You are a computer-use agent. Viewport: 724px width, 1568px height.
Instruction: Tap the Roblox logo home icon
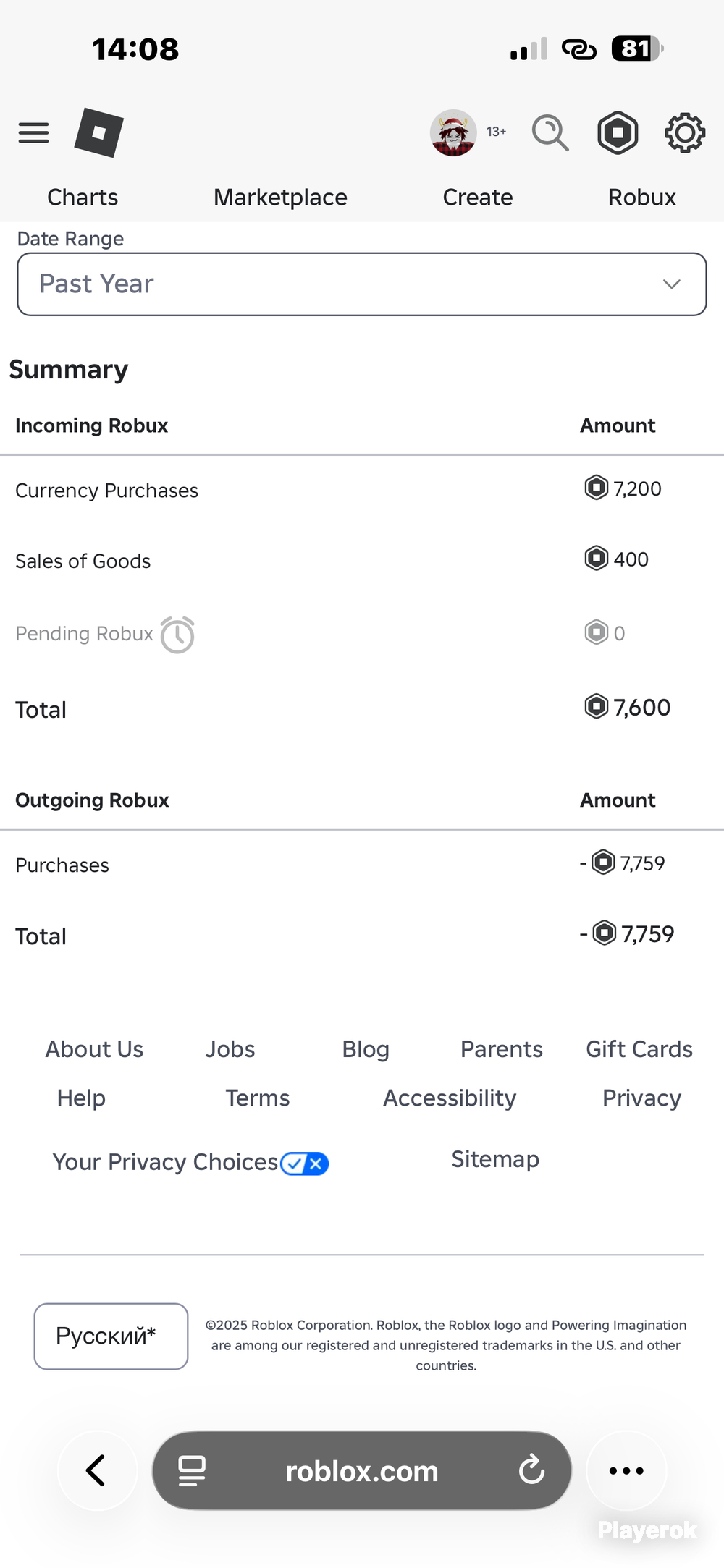pos(99,132)
